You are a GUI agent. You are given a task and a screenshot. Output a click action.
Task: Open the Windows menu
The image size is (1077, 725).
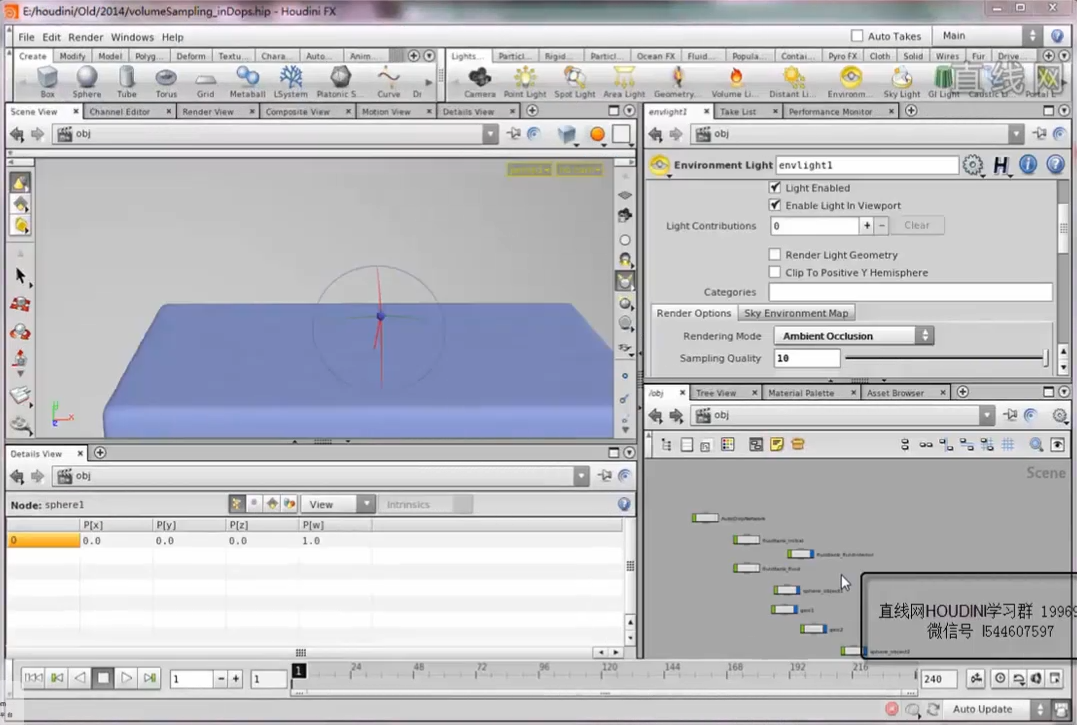(133, 37)
